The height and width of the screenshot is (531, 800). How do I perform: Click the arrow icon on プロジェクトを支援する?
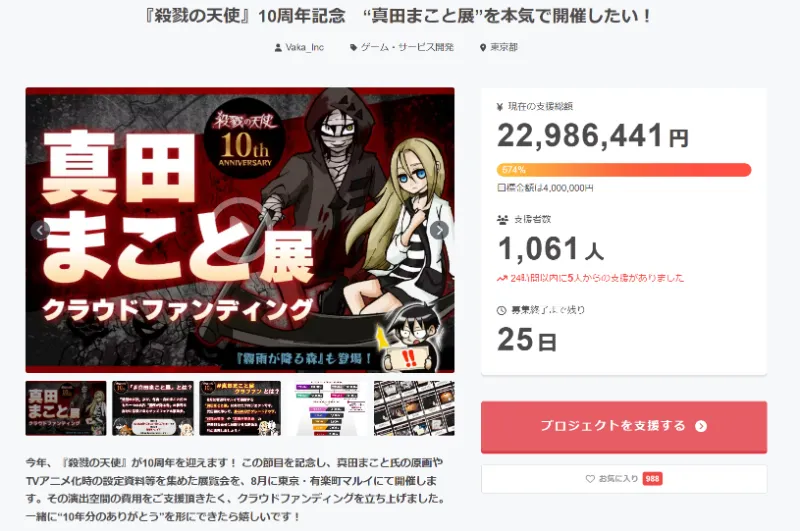point(701,426)
